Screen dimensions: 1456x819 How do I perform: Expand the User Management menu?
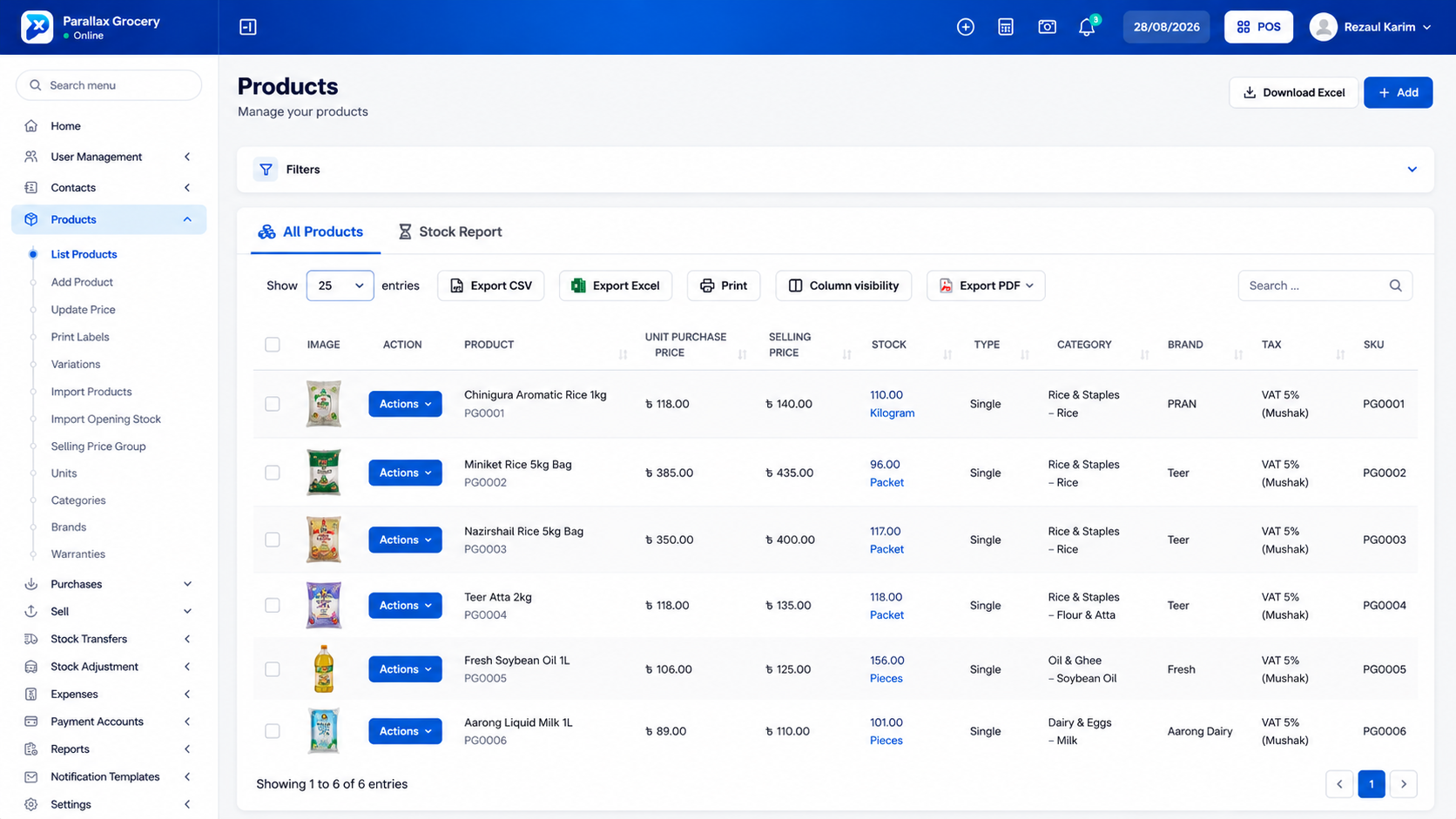pos(109,157)
